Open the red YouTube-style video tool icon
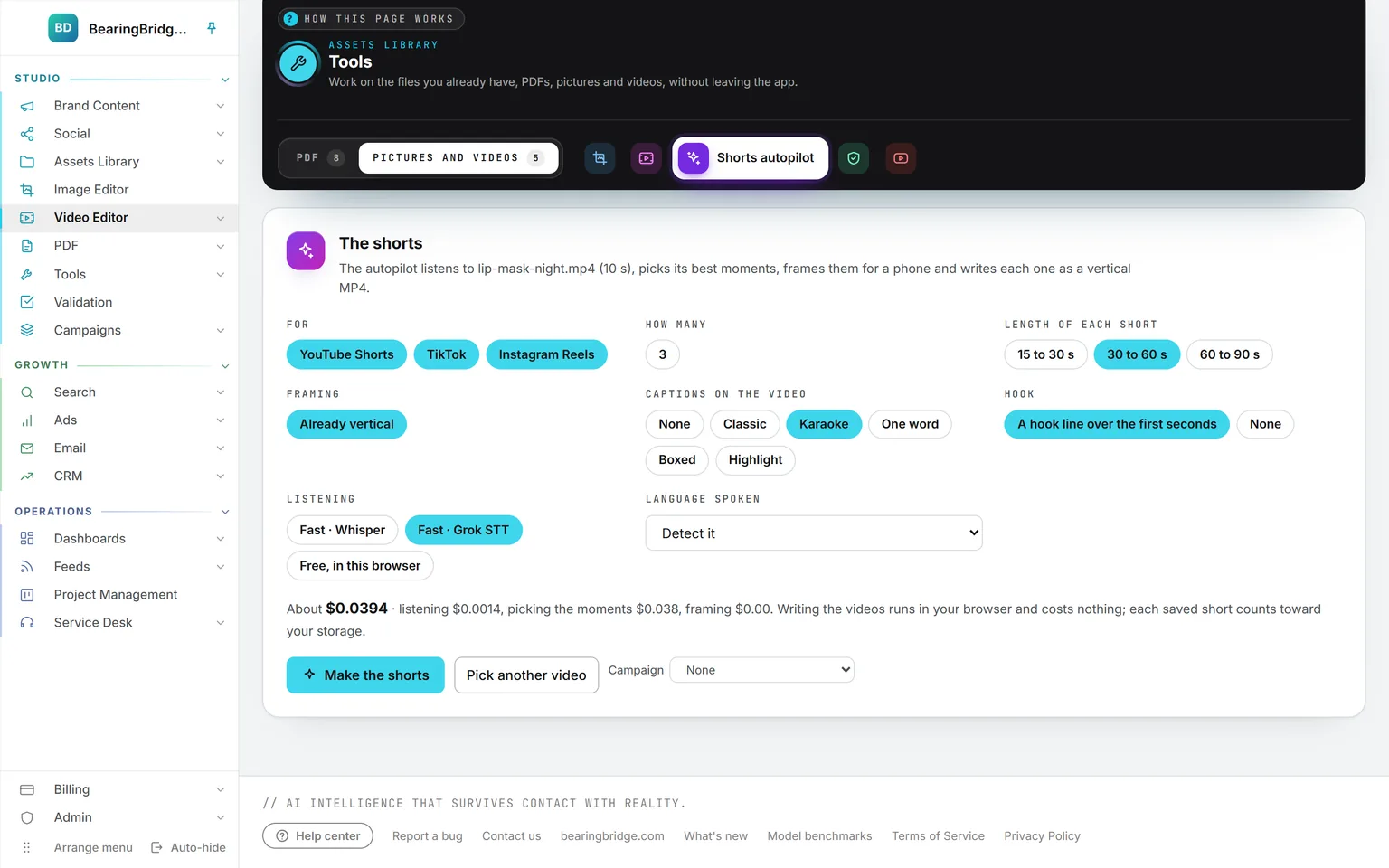This screenshot has height=868, width=1389. coord(901,158)
